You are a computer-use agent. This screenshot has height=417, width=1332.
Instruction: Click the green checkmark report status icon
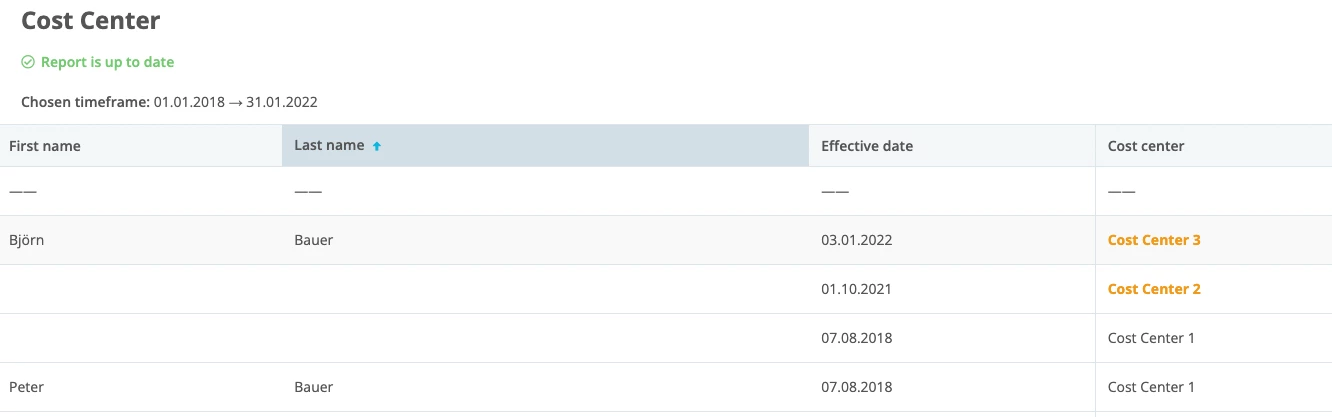coord(28,62)
